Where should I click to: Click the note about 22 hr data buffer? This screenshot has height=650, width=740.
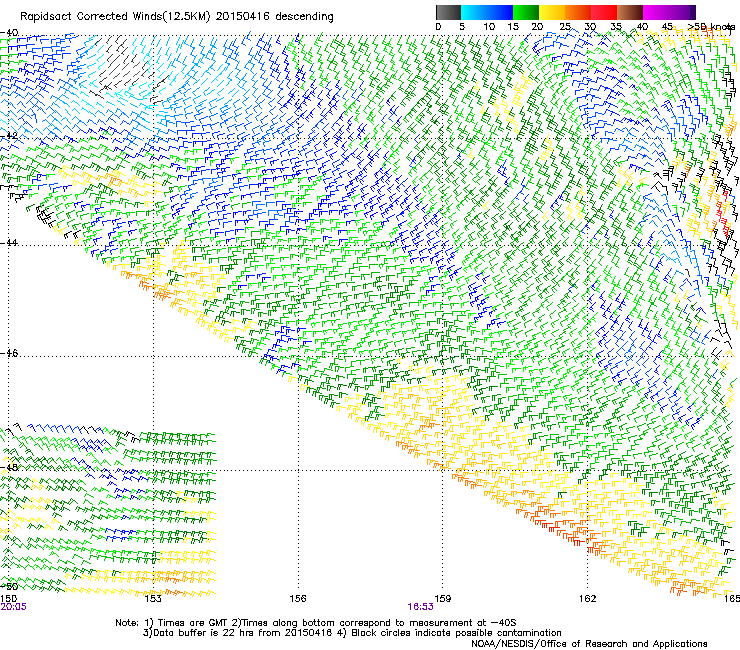(352, 633)
